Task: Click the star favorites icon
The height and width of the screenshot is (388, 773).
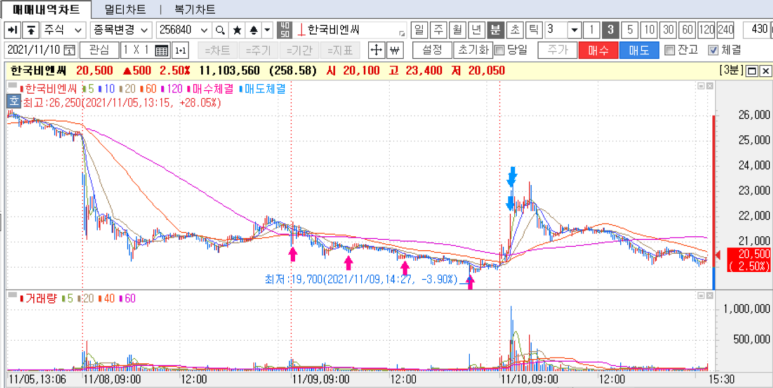Action: point(237,30)
